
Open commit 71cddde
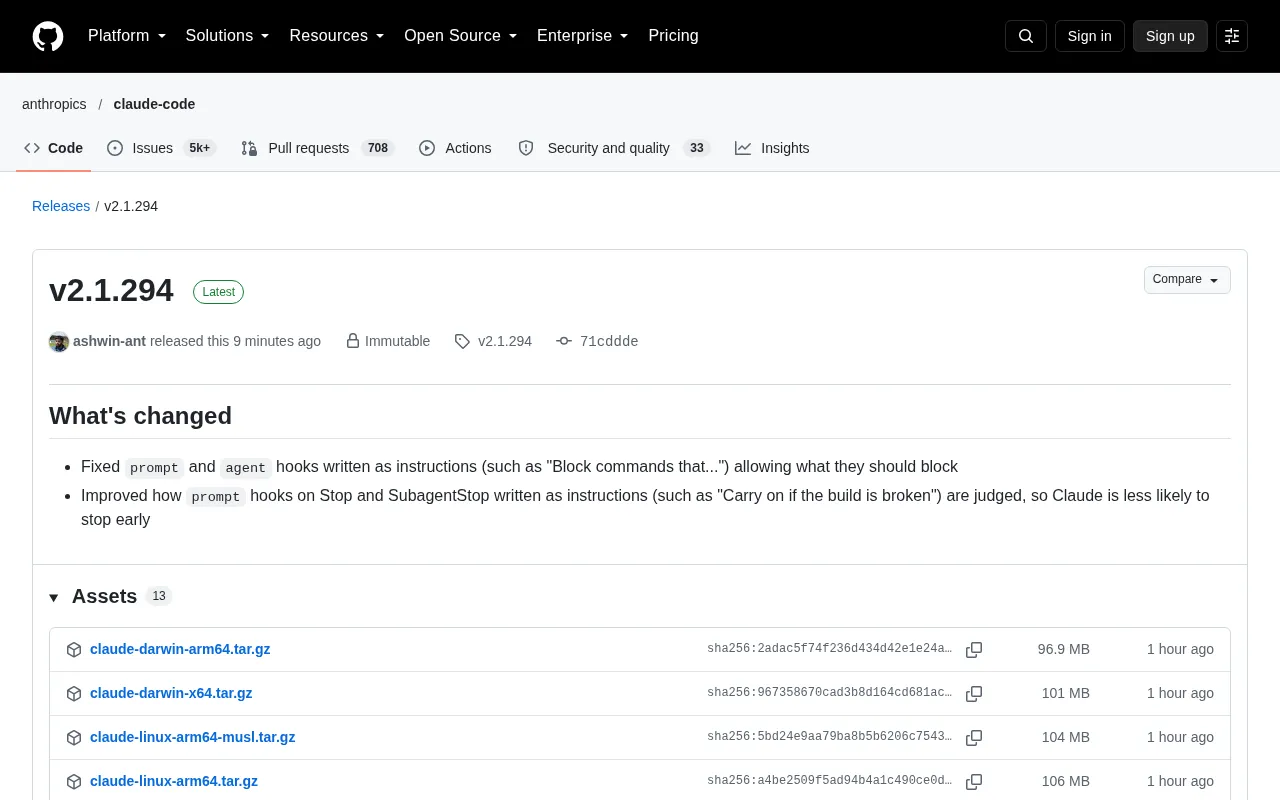pyautogui.click(x=609, y=341)
